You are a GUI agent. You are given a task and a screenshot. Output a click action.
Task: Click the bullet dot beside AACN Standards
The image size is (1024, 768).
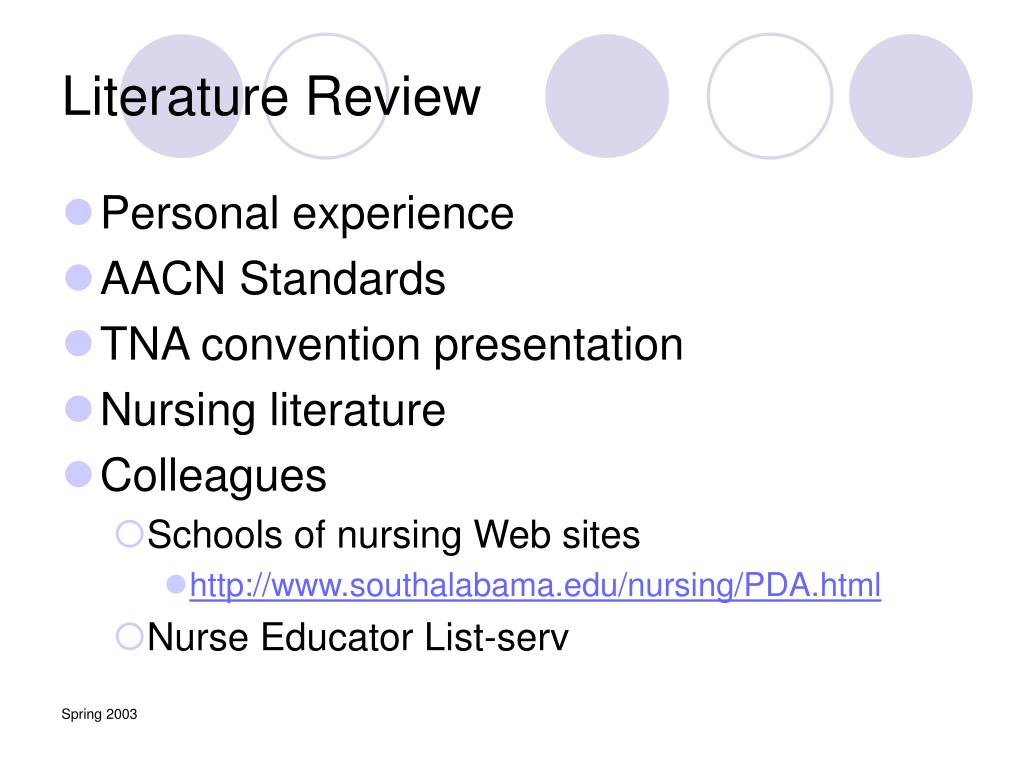pyautogui.click(x=78, y=278)
